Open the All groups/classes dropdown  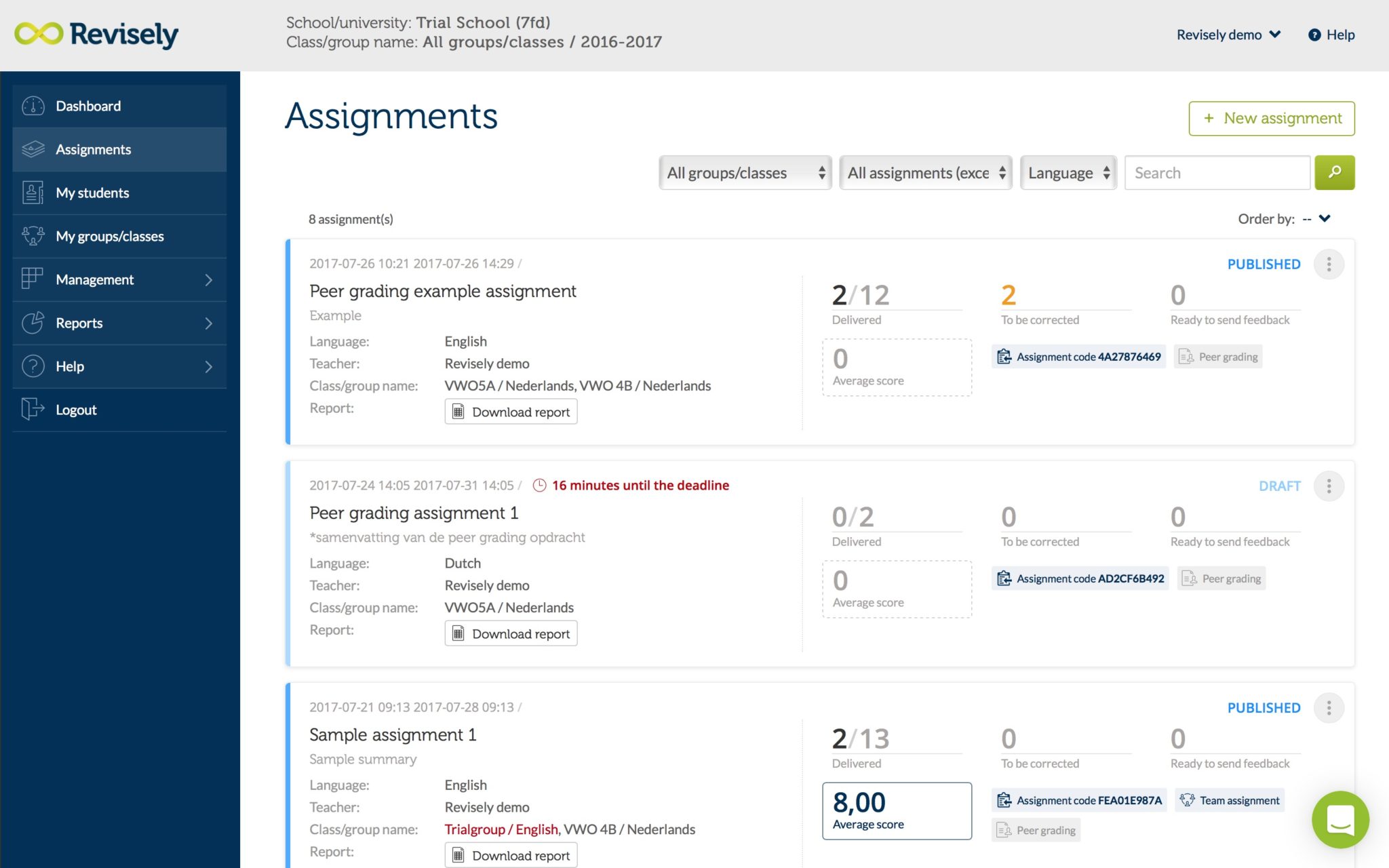tap(744, 173)
